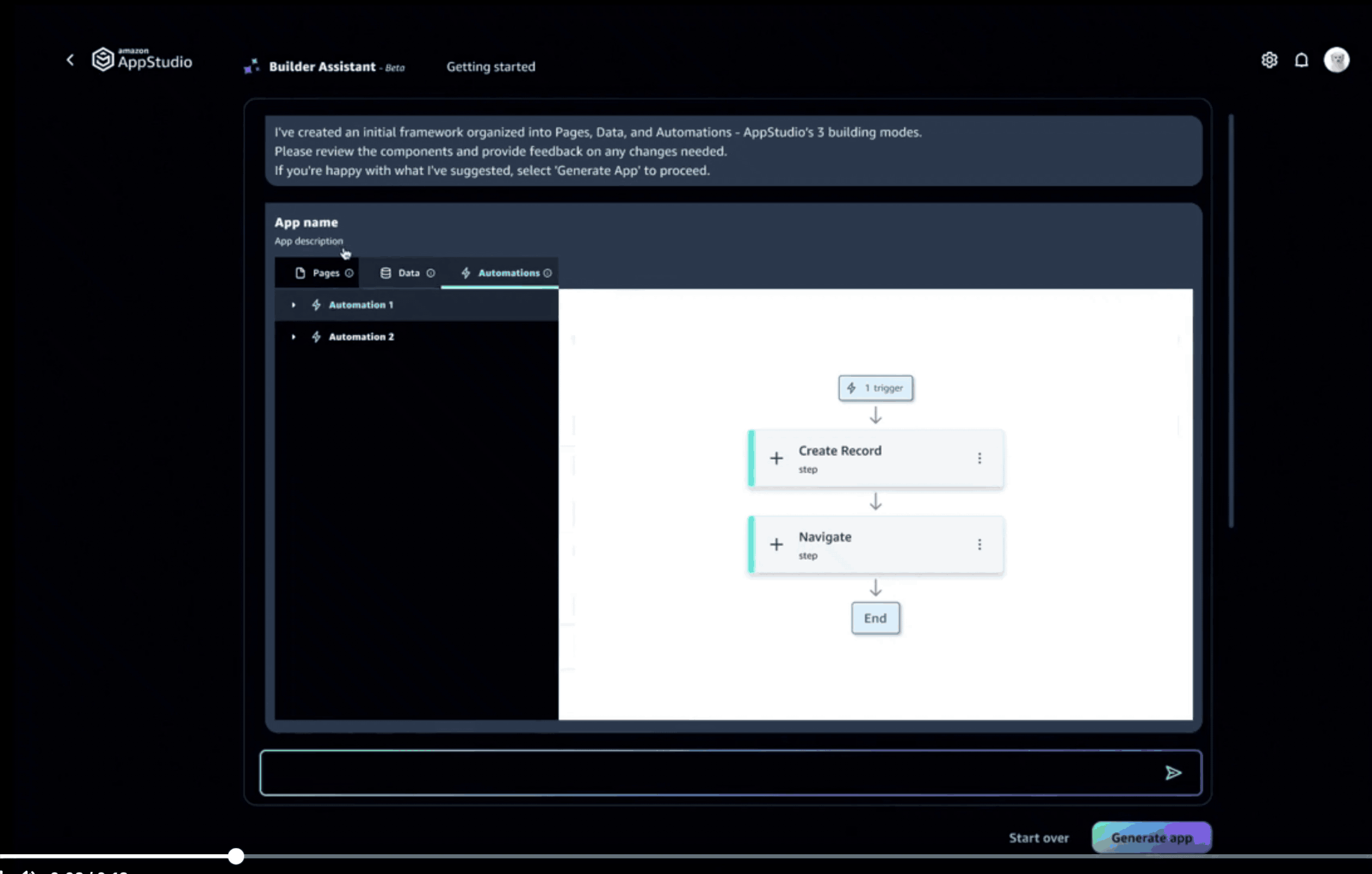
Task: Click the user profile avatar
Action: pos(1336,60)
